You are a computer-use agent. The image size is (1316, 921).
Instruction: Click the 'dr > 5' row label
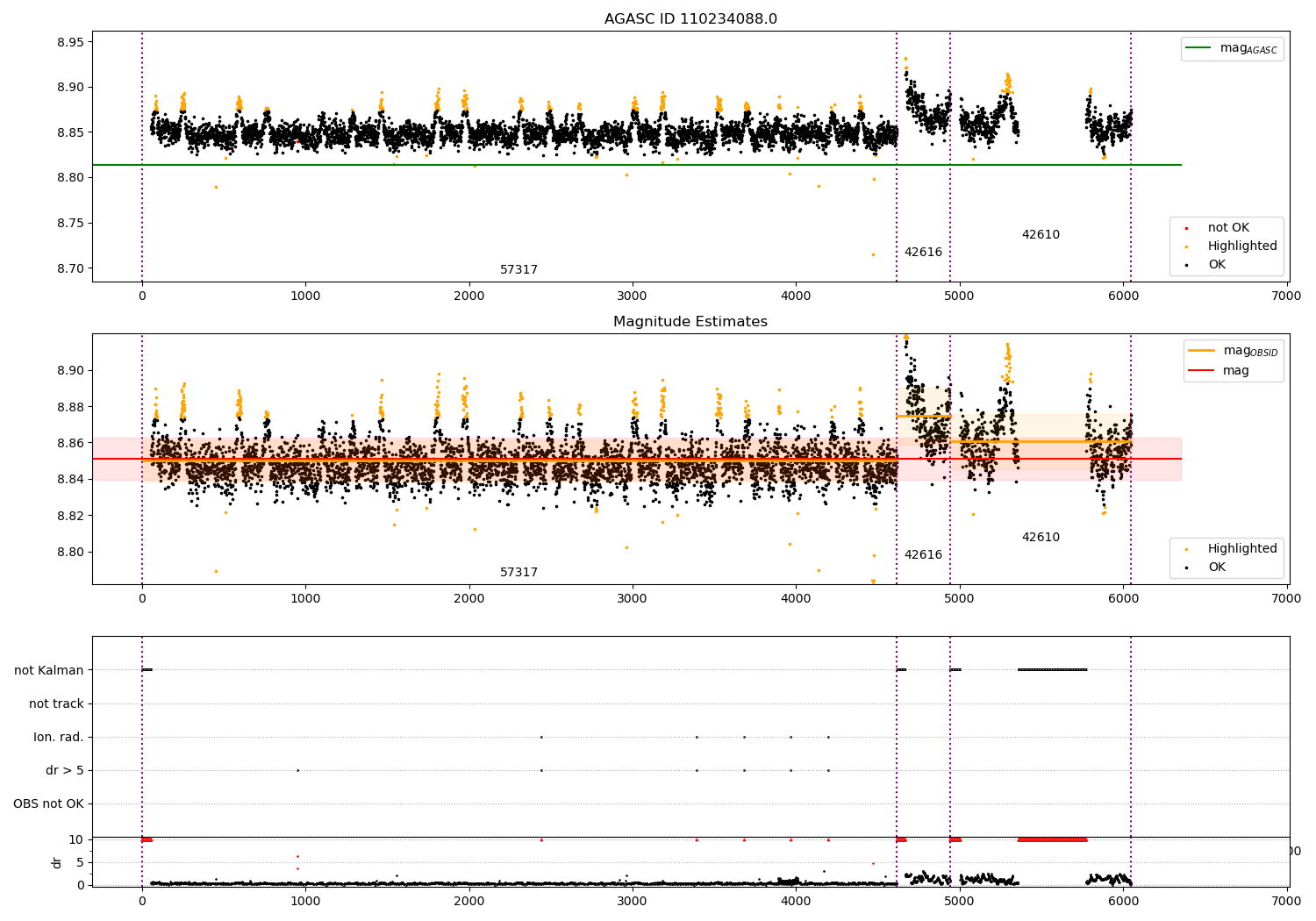point(65,770)
